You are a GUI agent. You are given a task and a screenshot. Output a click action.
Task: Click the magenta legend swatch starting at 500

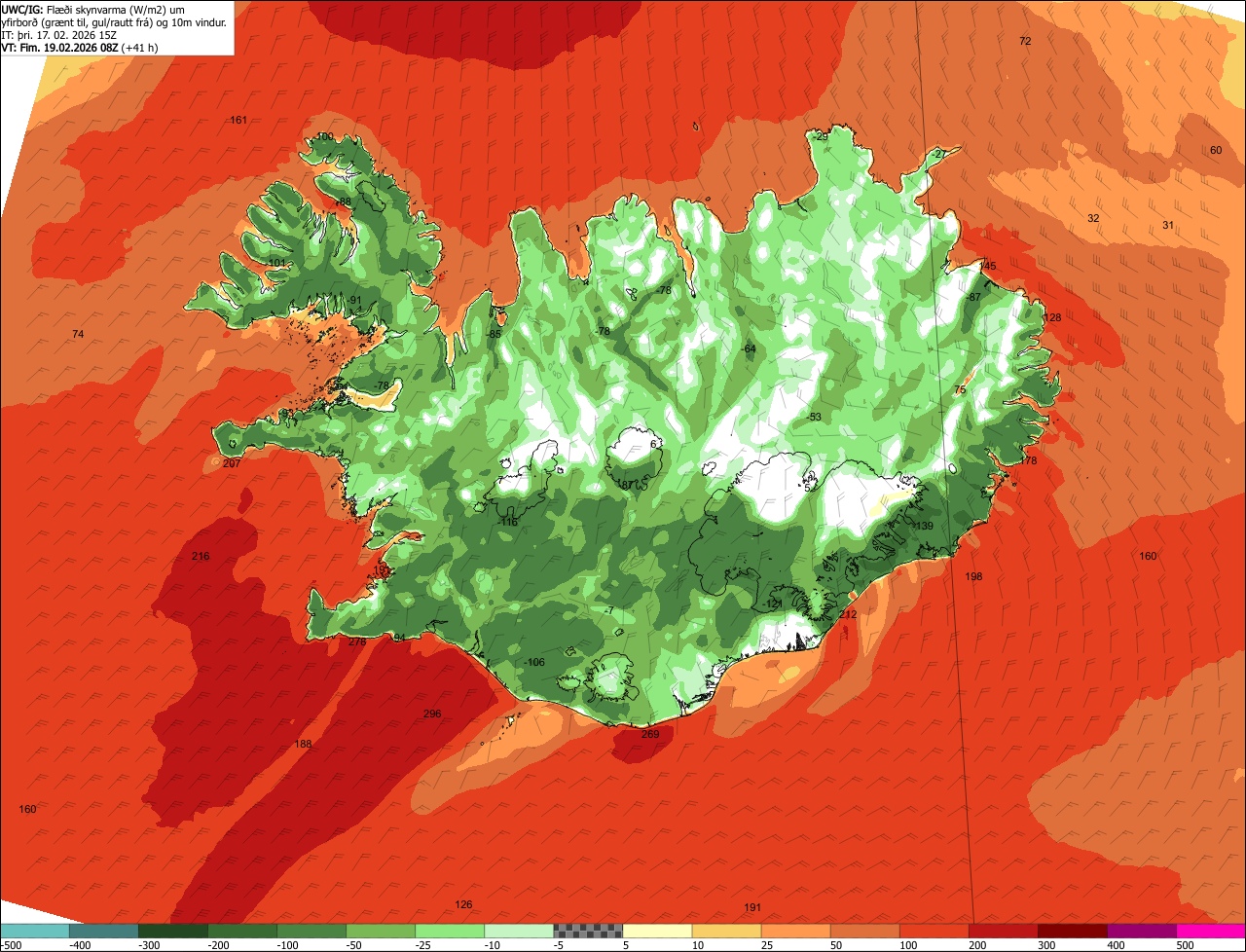[x=1211, y=931]
